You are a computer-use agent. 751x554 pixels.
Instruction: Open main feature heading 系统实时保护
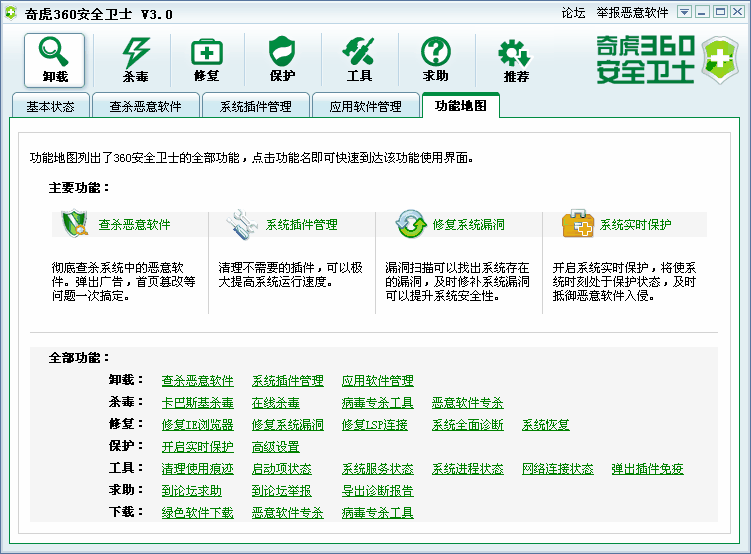(636, 224)
